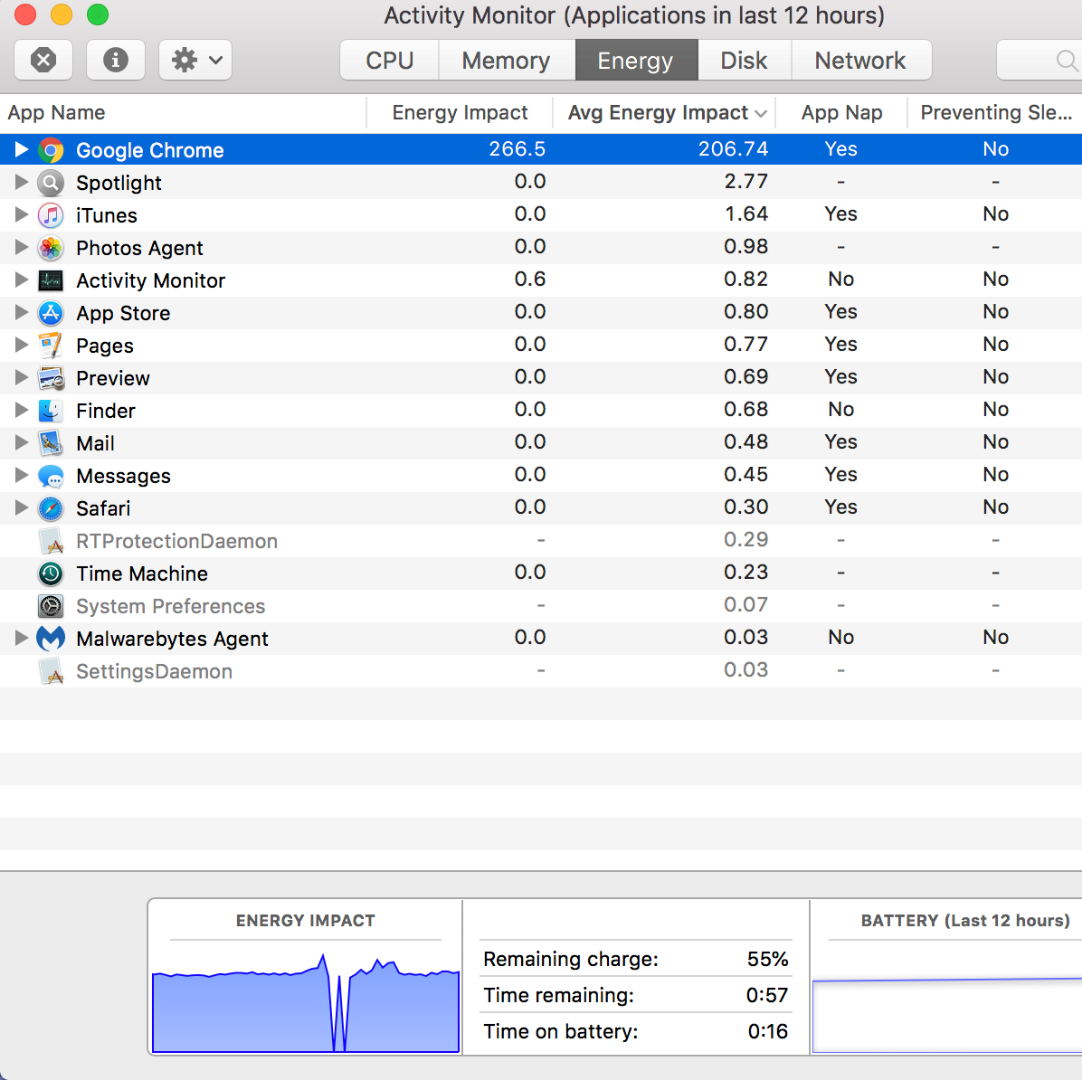Image resolution: width=1082 pixels, height=1080 pixels.
Task: Click the Malwarebytes Agent icon
Action: click(51, 638)
